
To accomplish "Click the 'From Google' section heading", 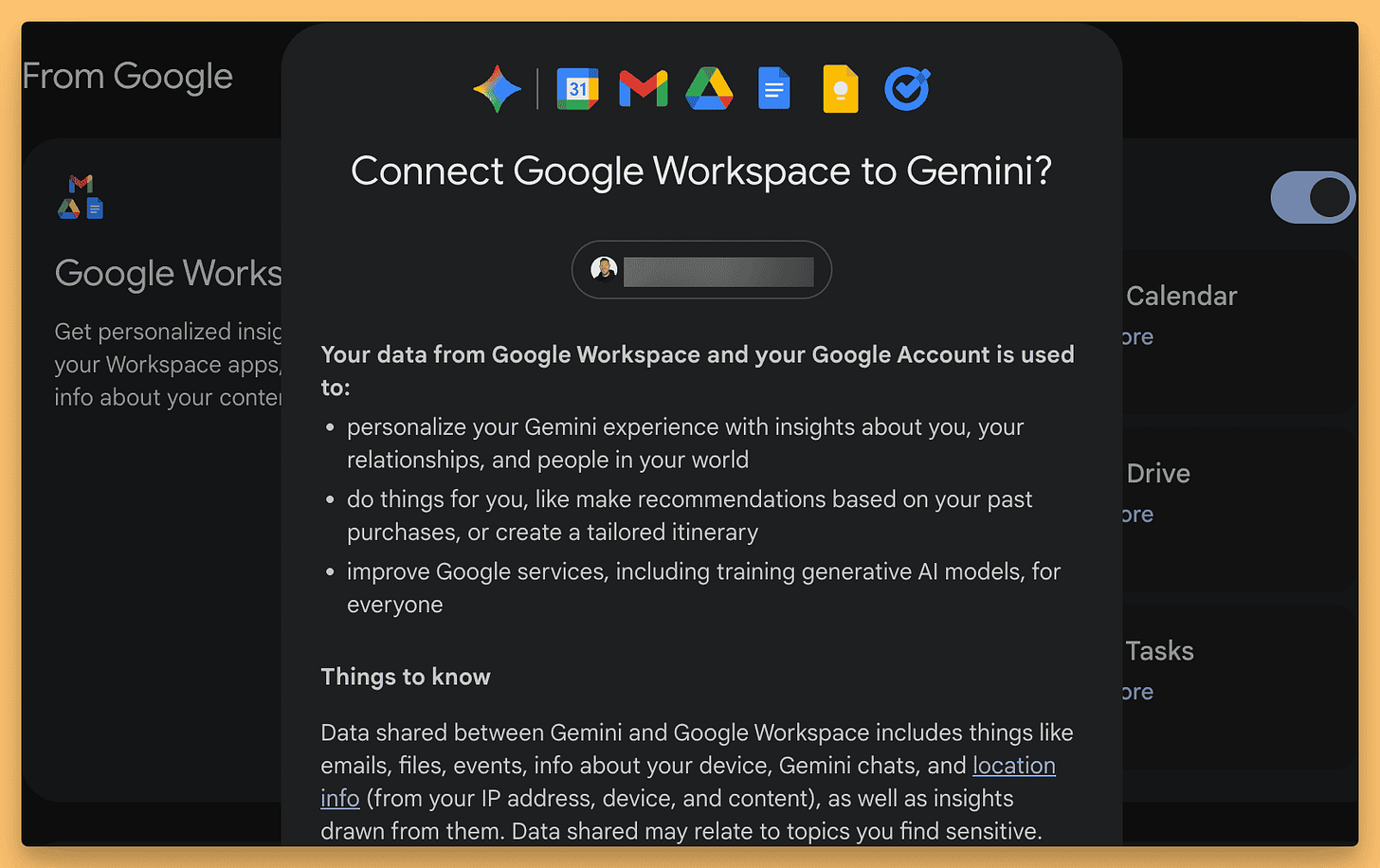I will coord(127,76).
